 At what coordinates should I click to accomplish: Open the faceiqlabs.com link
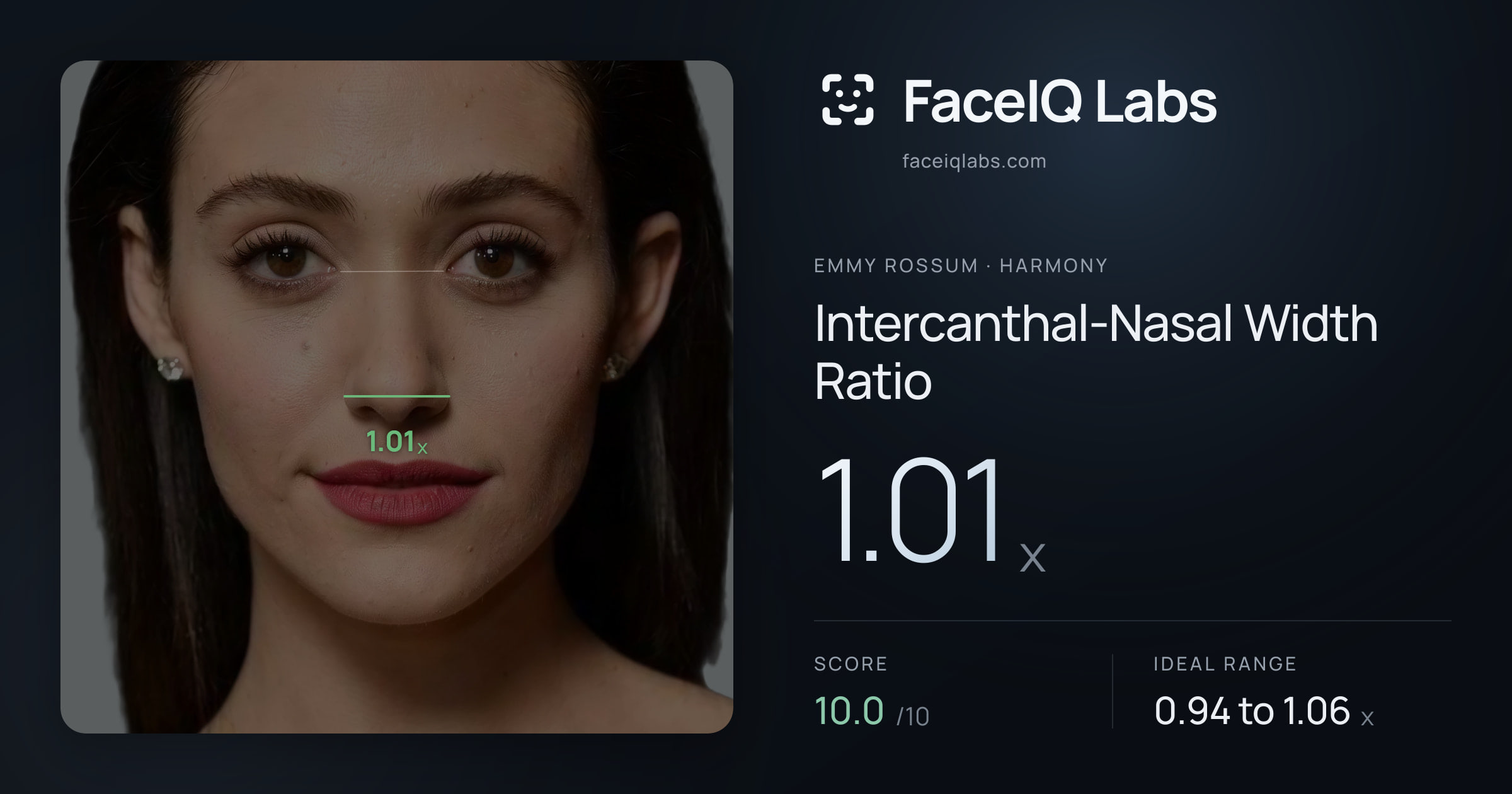974,161
